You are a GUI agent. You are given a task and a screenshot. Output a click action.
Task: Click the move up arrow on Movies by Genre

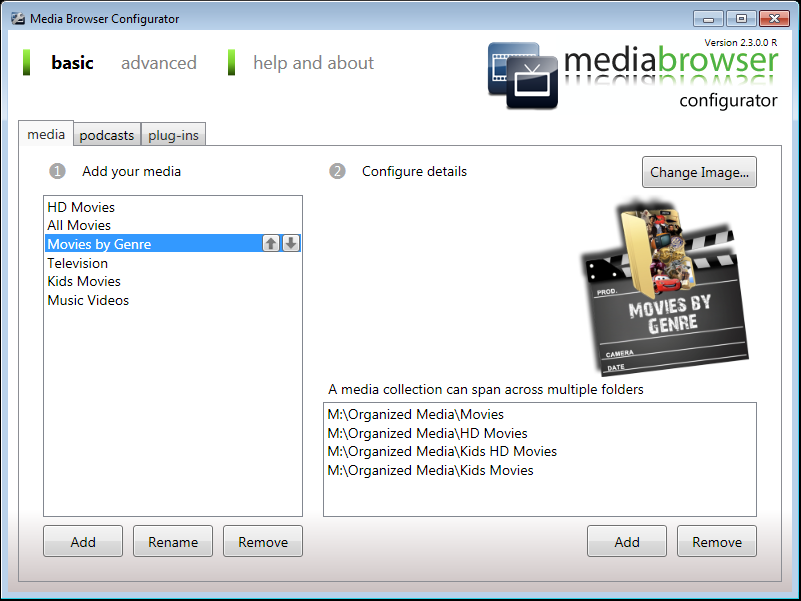click(x=271, y=244)
